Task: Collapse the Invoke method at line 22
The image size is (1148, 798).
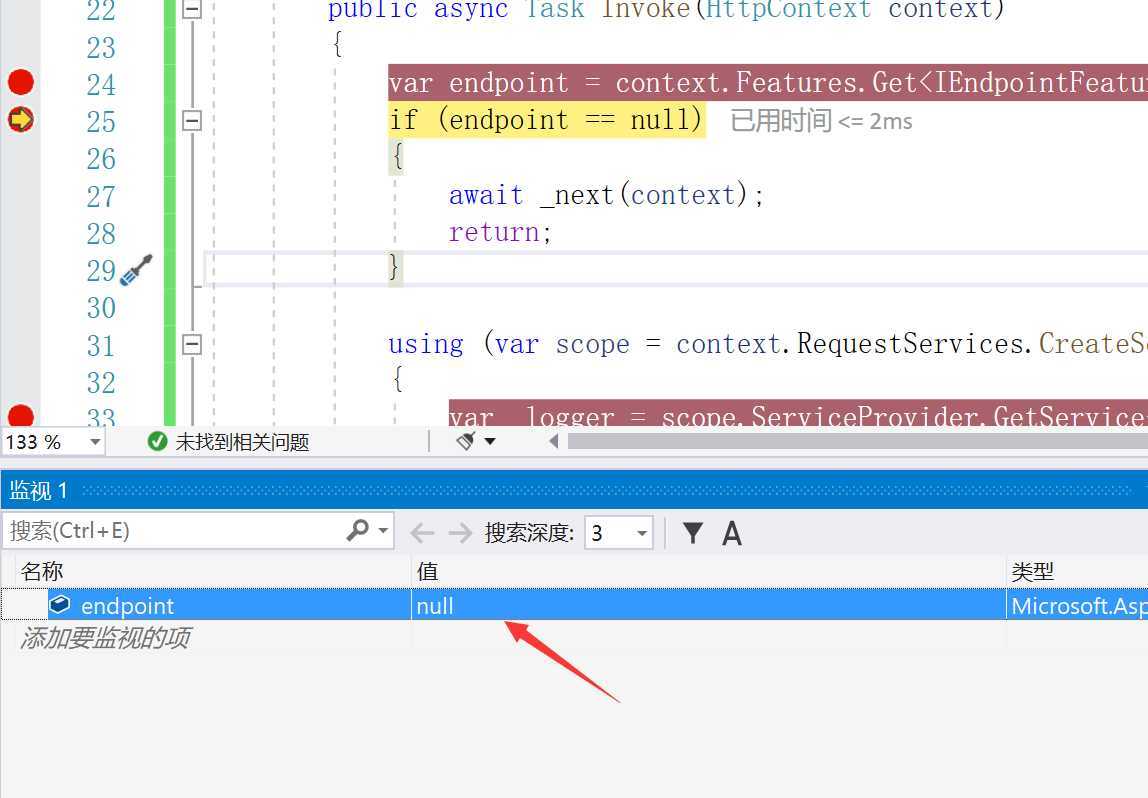Action: [192, 10]
